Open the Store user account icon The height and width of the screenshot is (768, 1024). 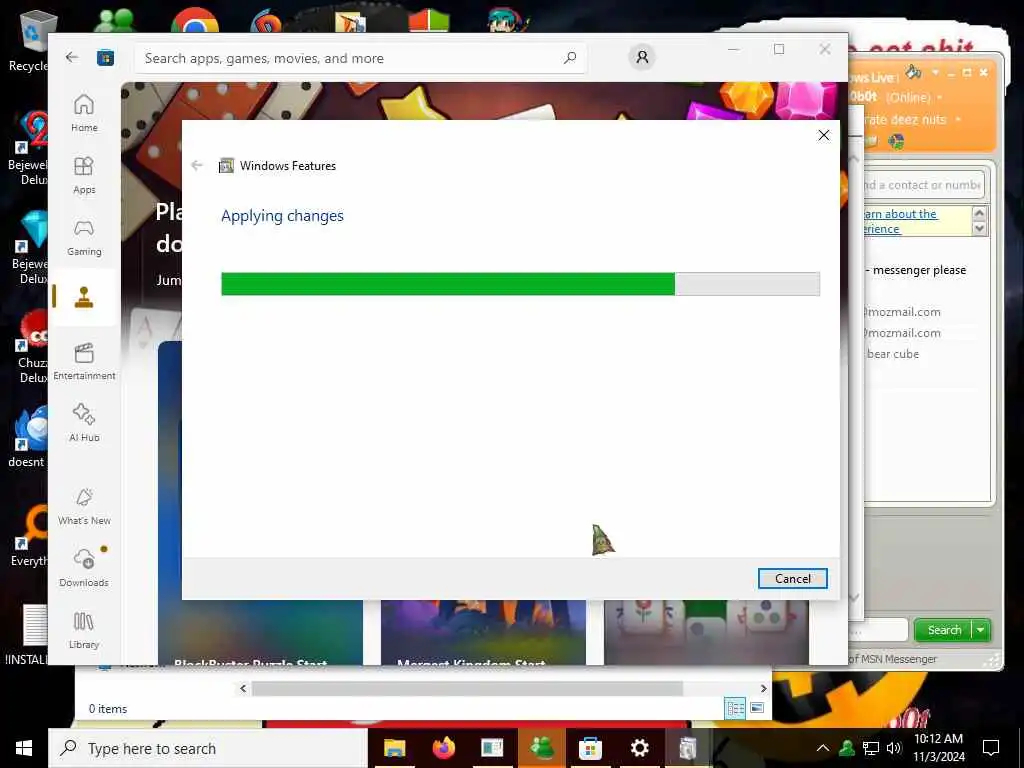point(642,57)
